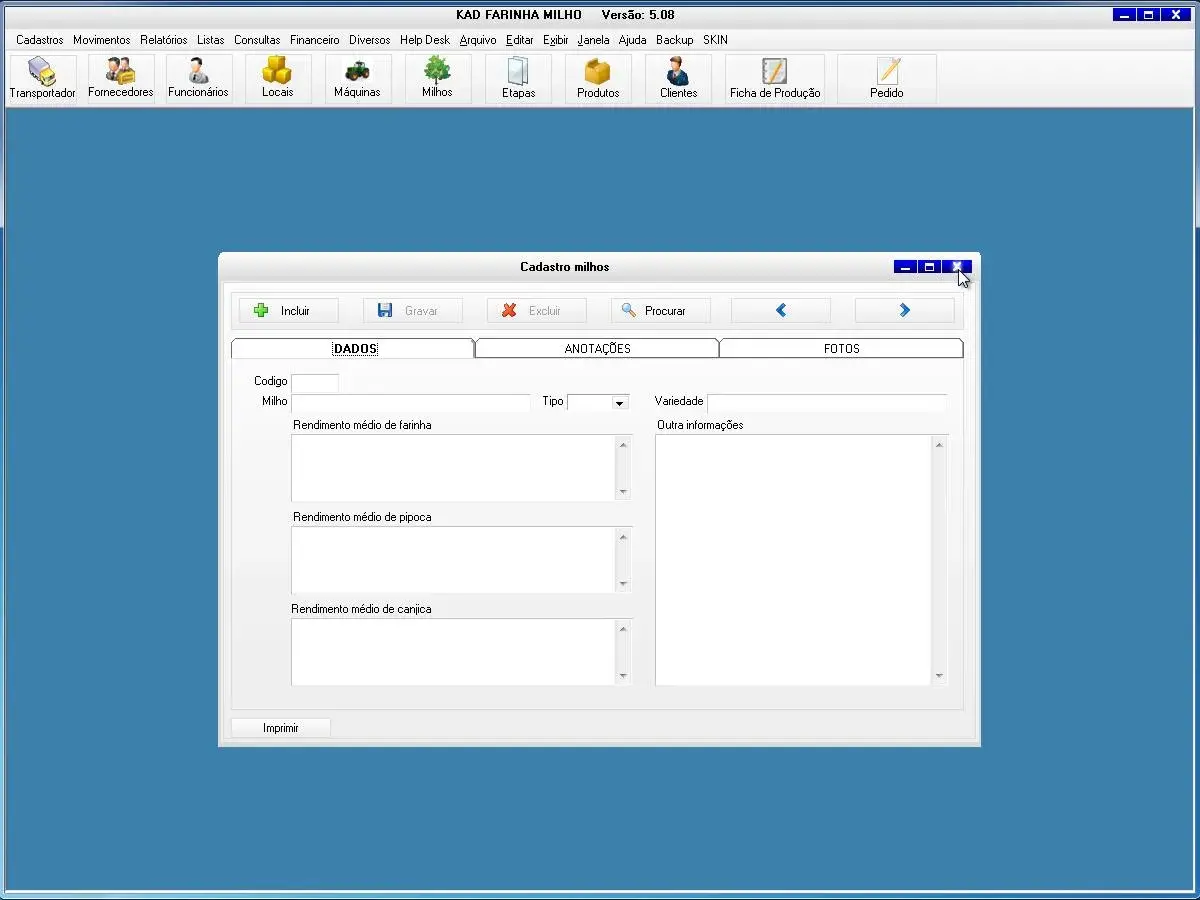Click the Outra informações text area
The height and width of the screenshot is (900, 1200).
794,560
